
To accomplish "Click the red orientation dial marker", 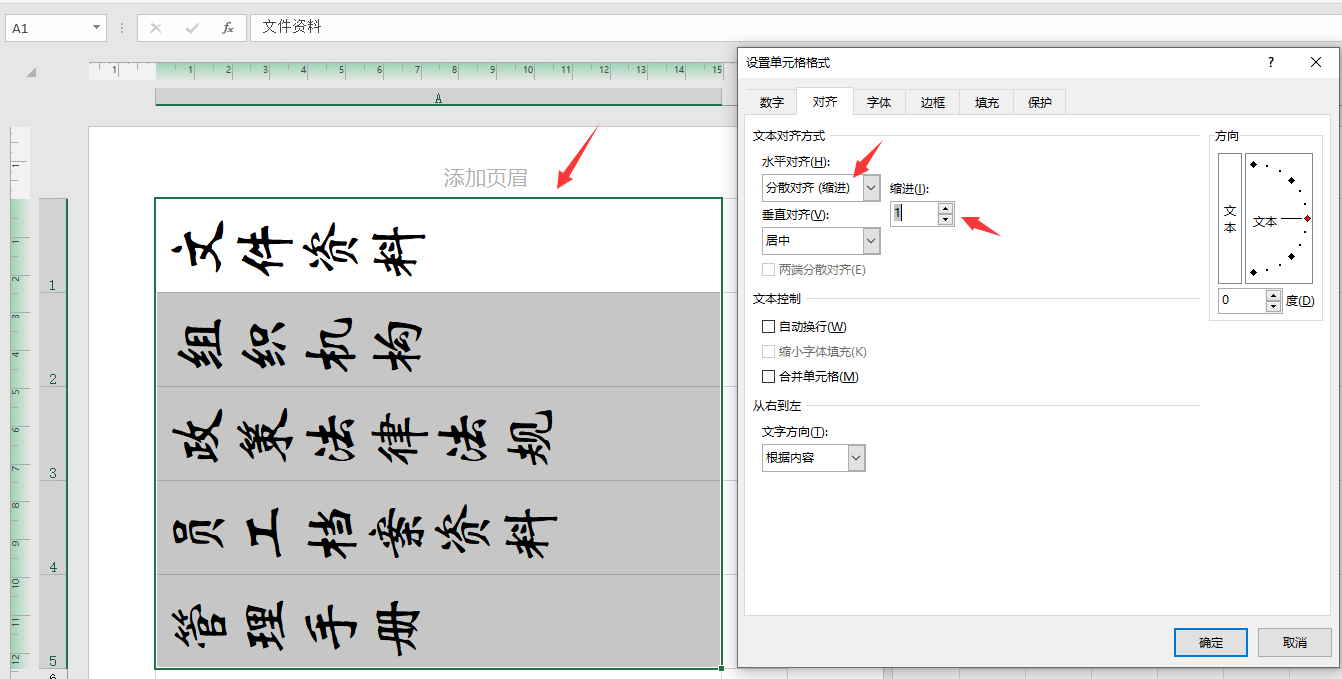I will coord(1307,219).
